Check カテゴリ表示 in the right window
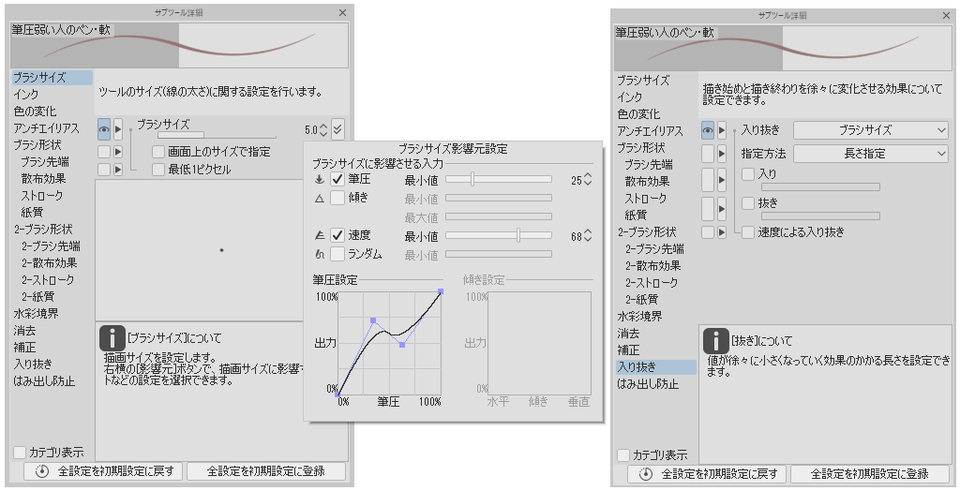This screenshot has height=491, width=960. tap(623, 455)
